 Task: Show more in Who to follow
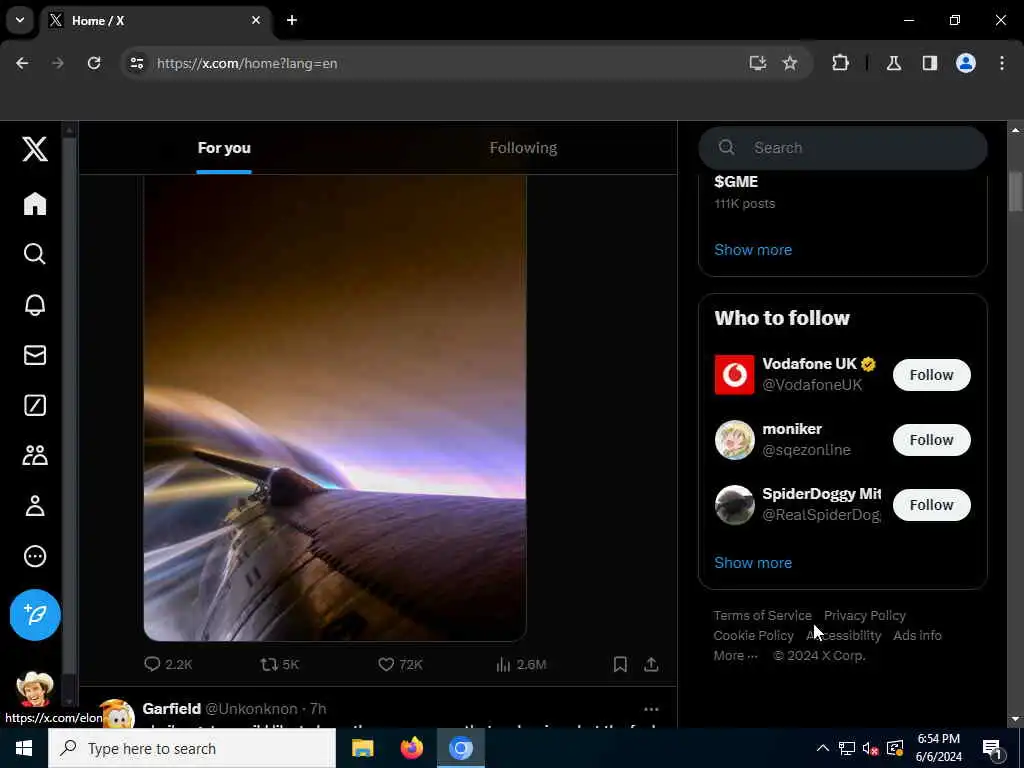tap(753, 562)
